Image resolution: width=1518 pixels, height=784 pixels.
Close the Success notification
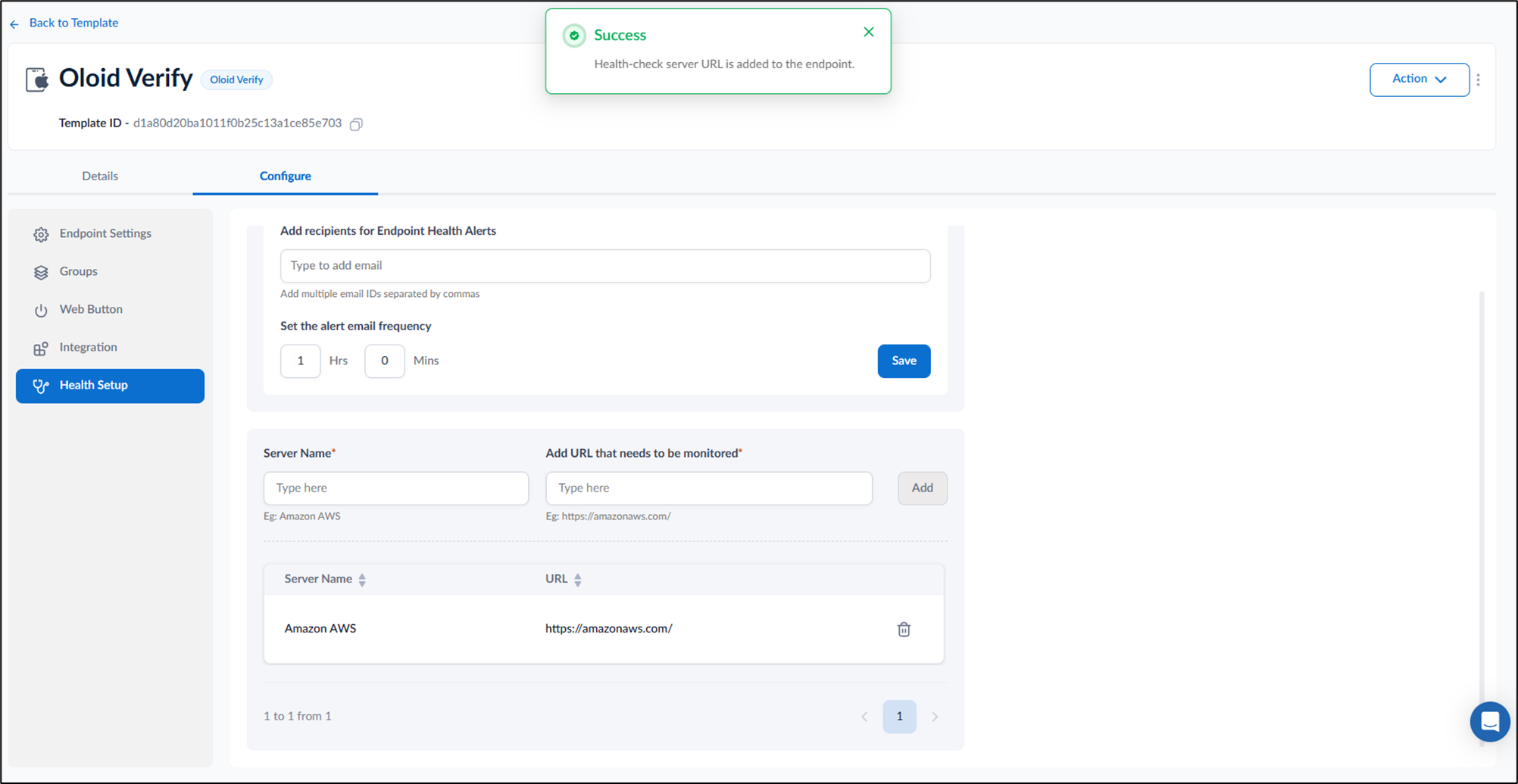point(869,32)
